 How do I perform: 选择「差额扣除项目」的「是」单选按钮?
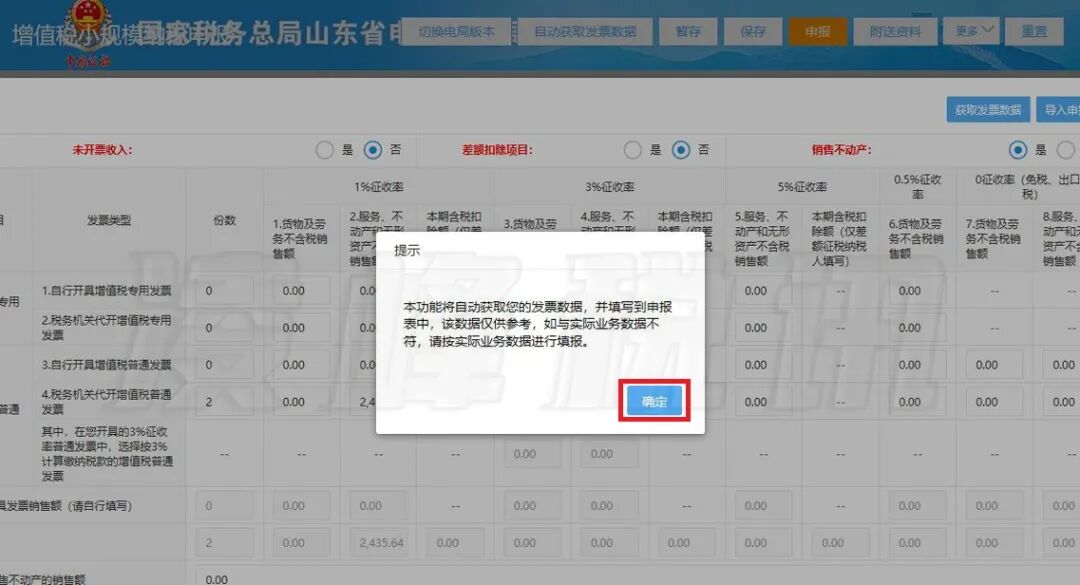point(631,148)
